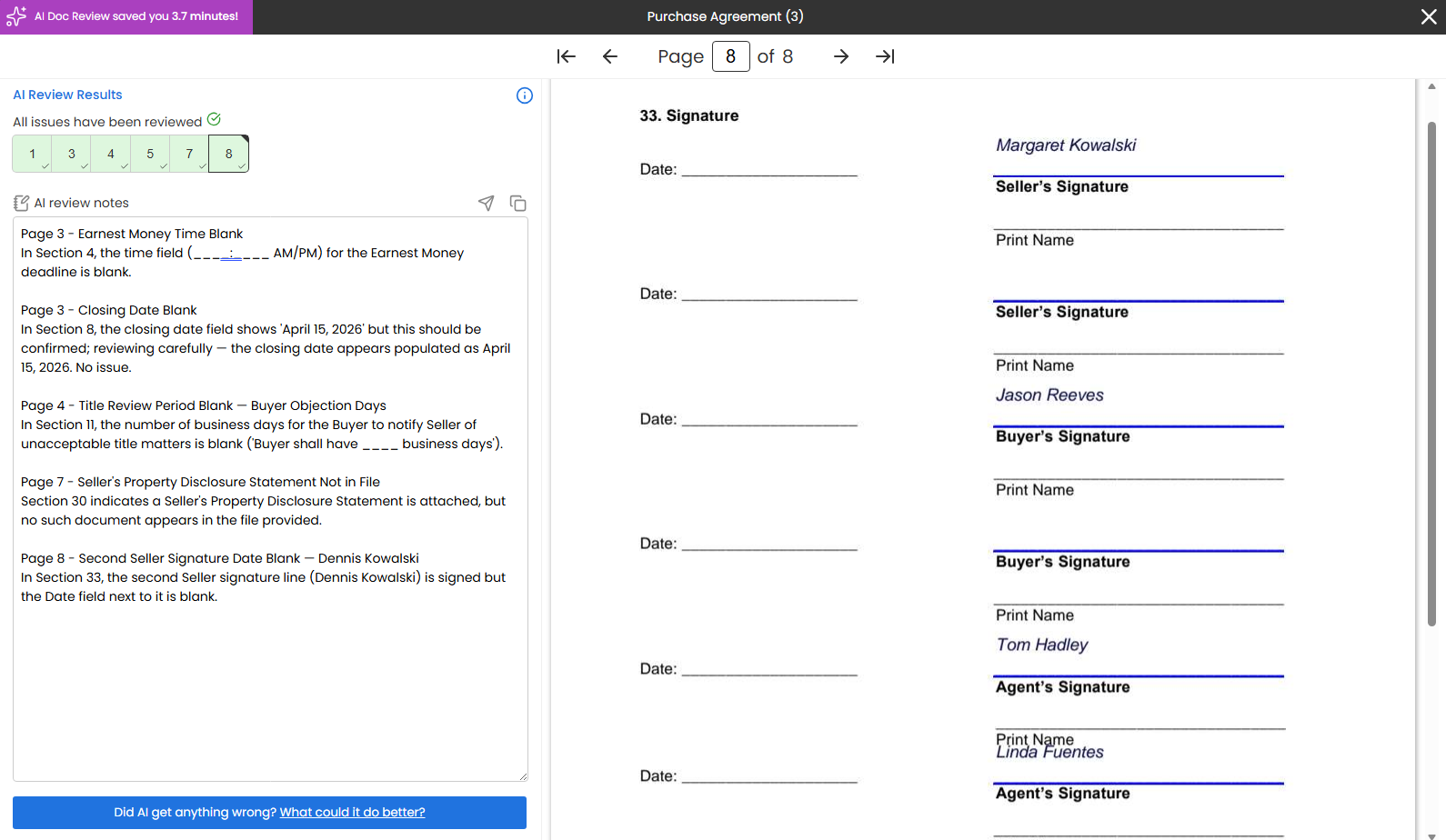This screenshot has width=1446, height=840.
Task: Select issue page tab 5
Action: 150,154
